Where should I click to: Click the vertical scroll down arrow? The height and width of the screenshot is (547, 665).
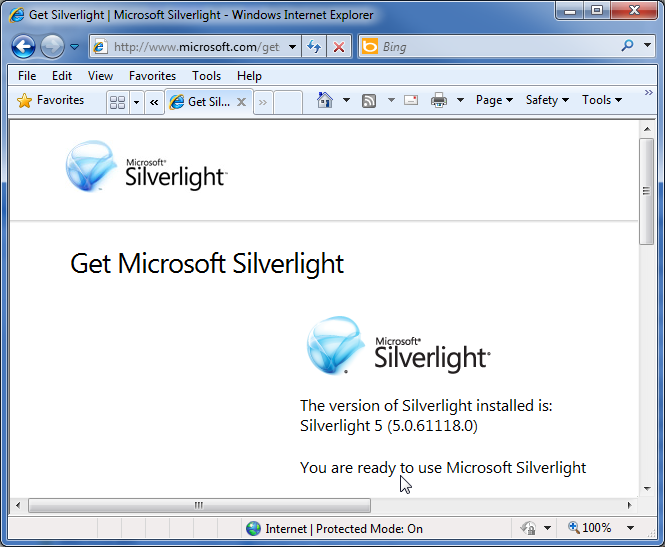point(647,488)
